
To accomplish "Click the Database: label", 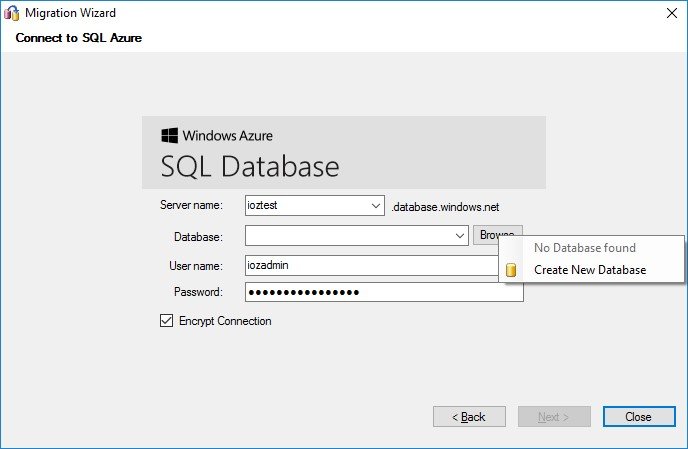I will coord(198,237).
